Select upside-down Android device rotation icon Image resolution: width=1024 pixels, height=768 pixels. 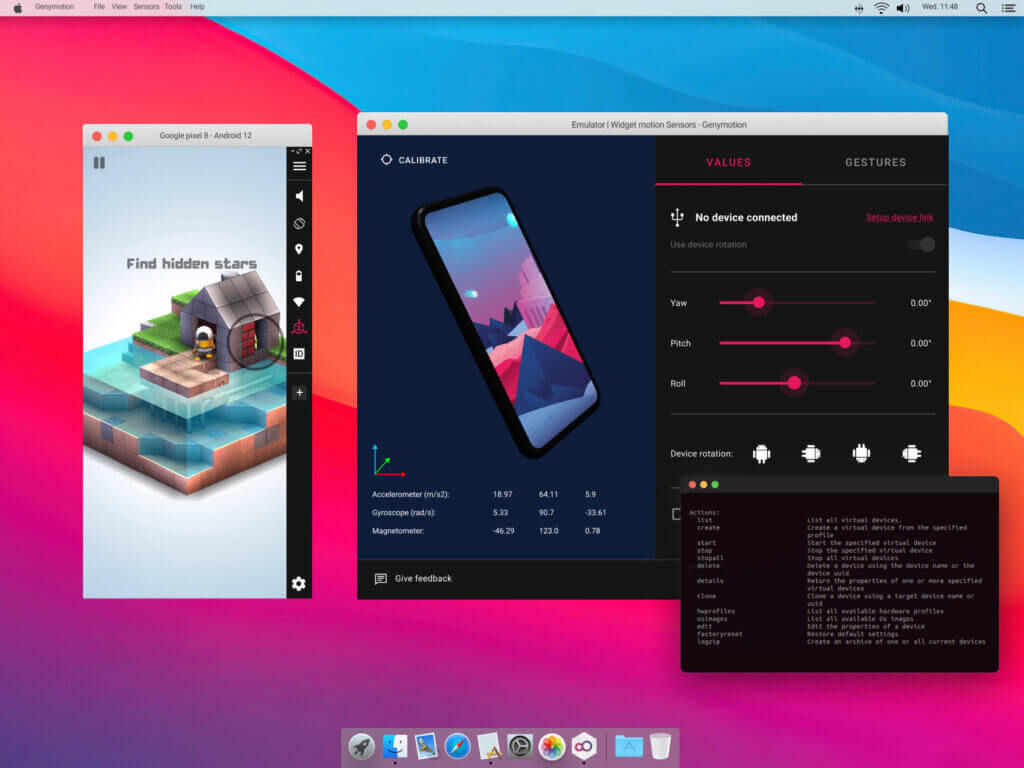(861, 453)
